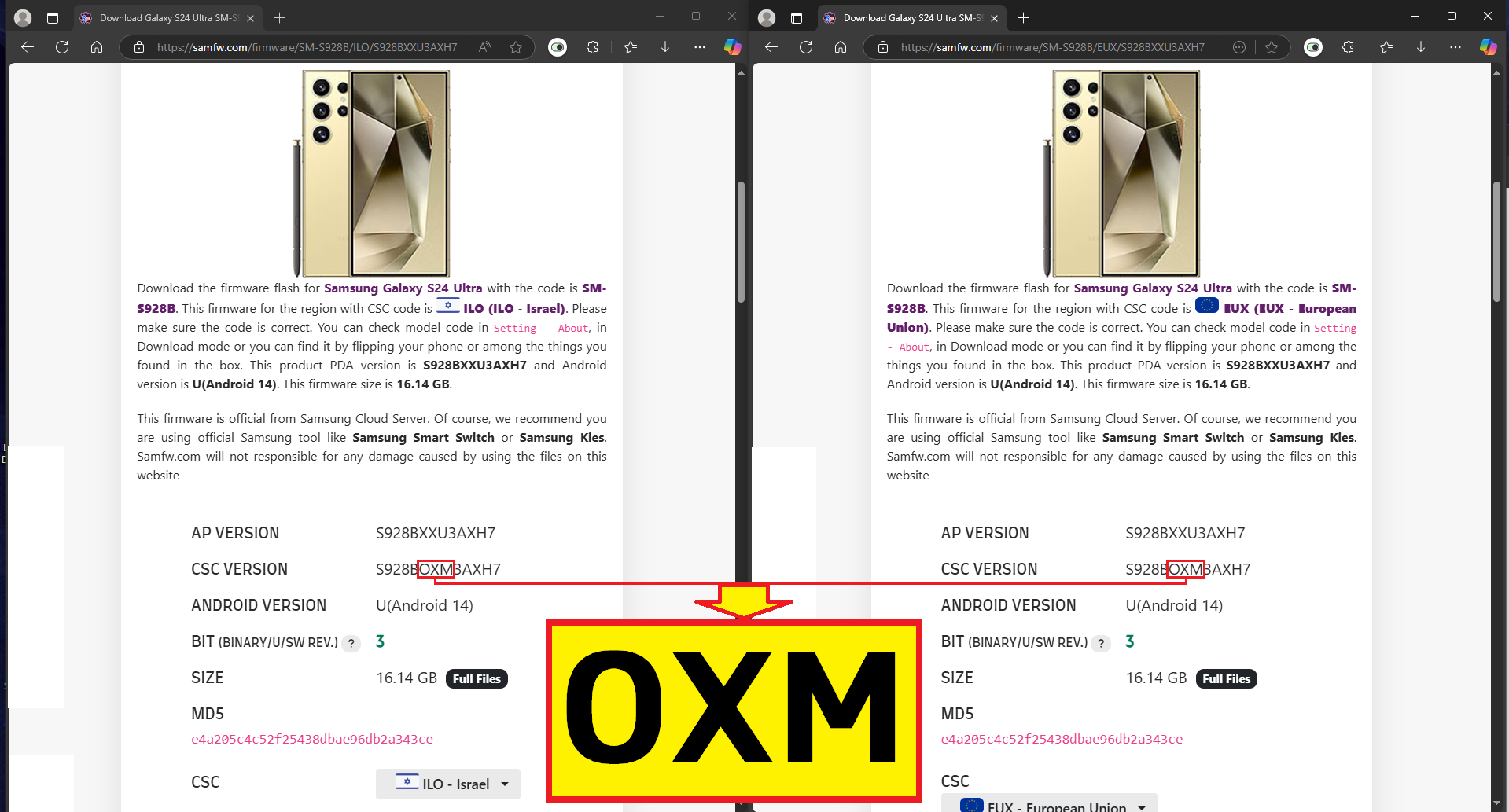Open Copilot in ILO firmware window

733,47
